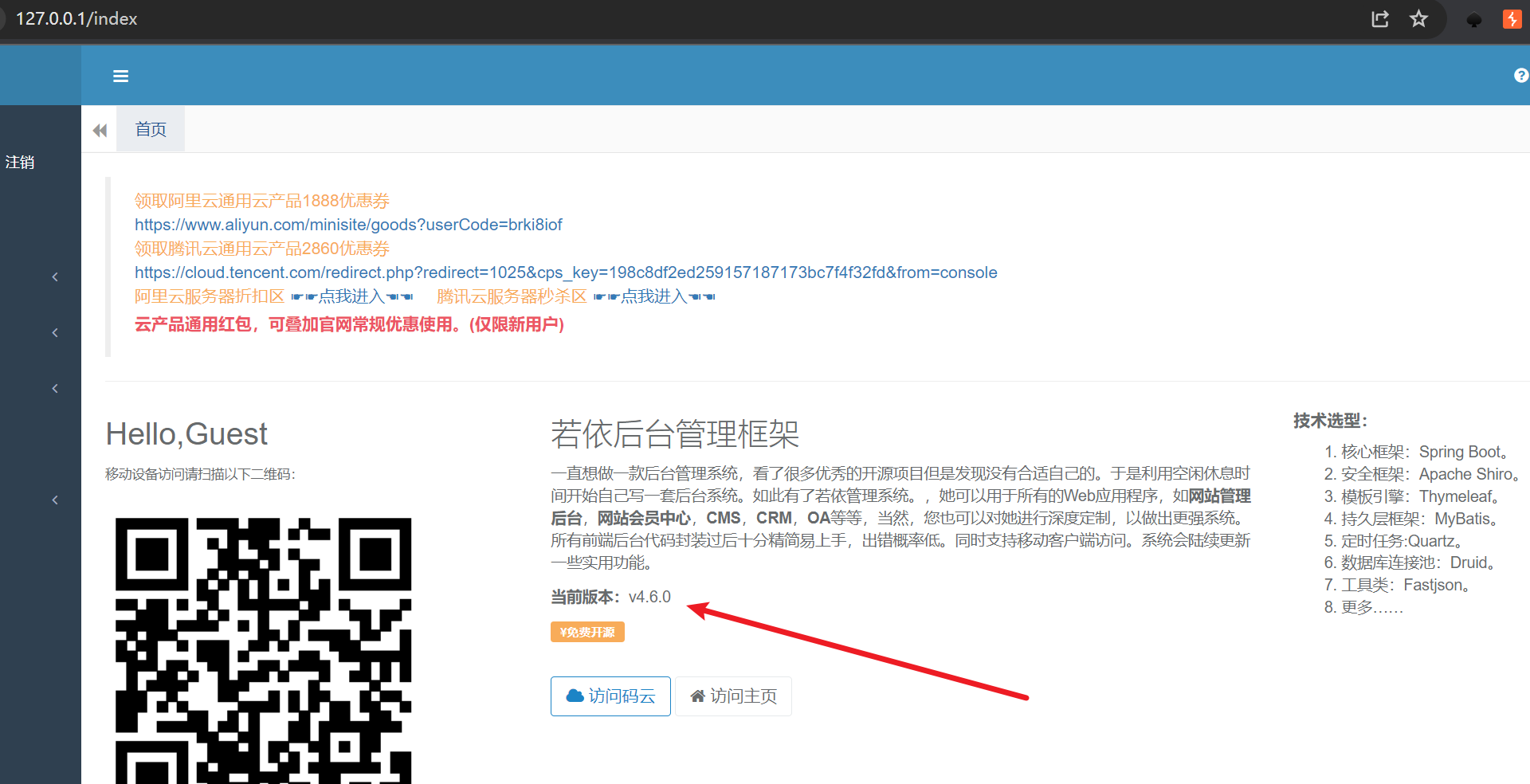Screen dimensions: 1530x784
Task: Switch to the 首页 tab
Action: pyautogui.click(x=151, y=130)
